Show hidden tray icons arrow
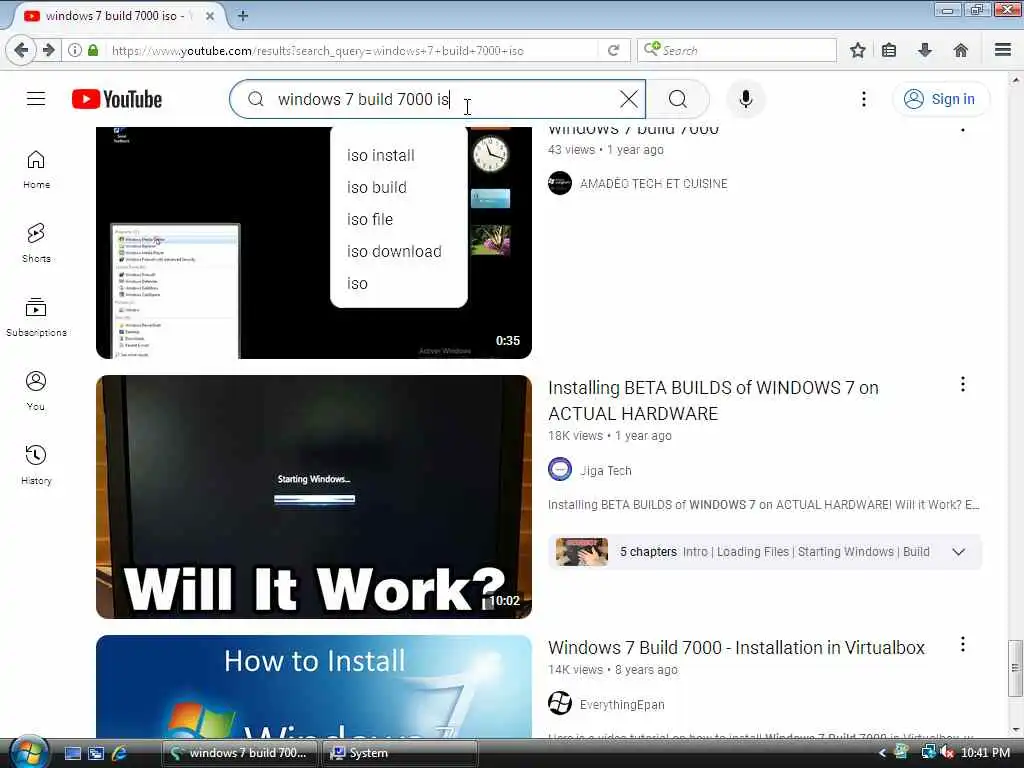 pos(882,753)
